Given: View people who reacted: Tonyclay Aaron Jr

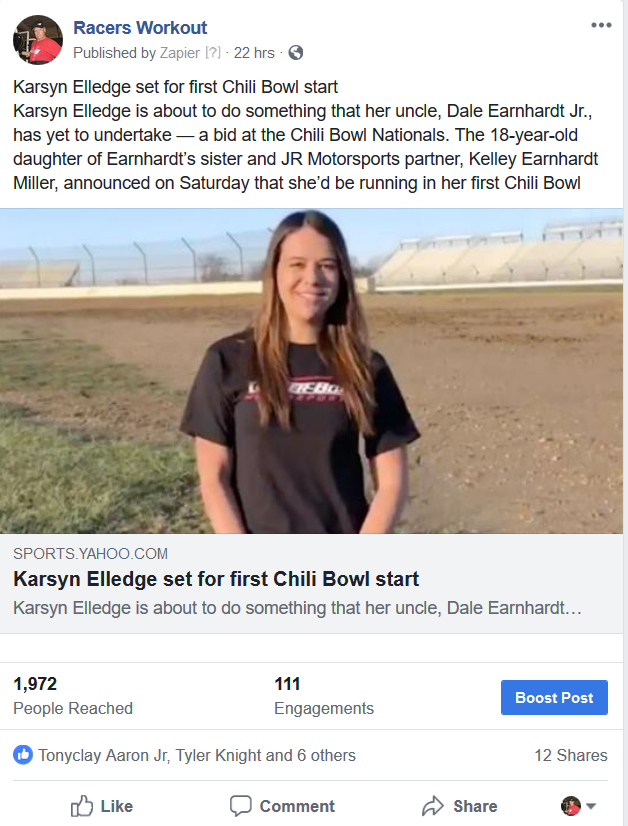Looking at the screenshot, I should click(x=103, y=755).
